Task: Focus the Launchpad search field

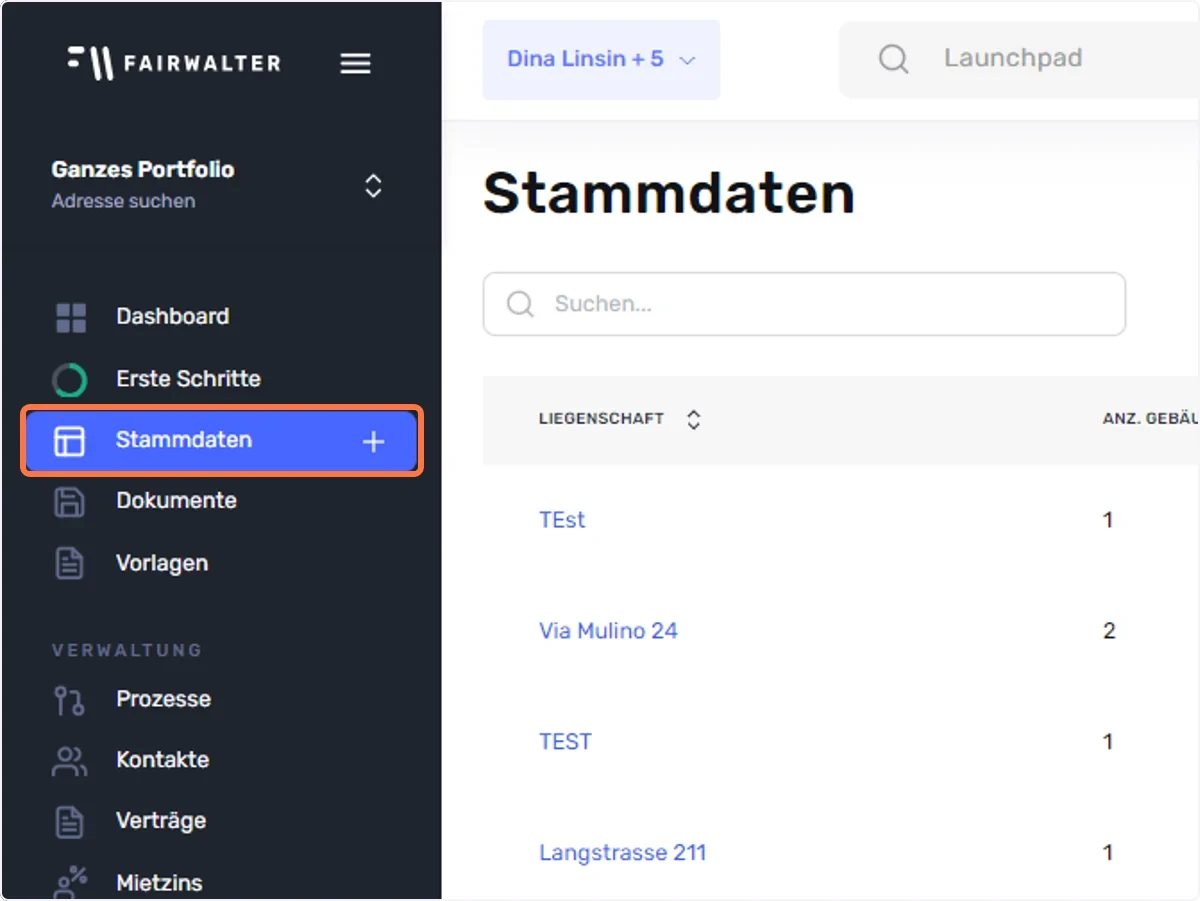Action: point(1019,59)
